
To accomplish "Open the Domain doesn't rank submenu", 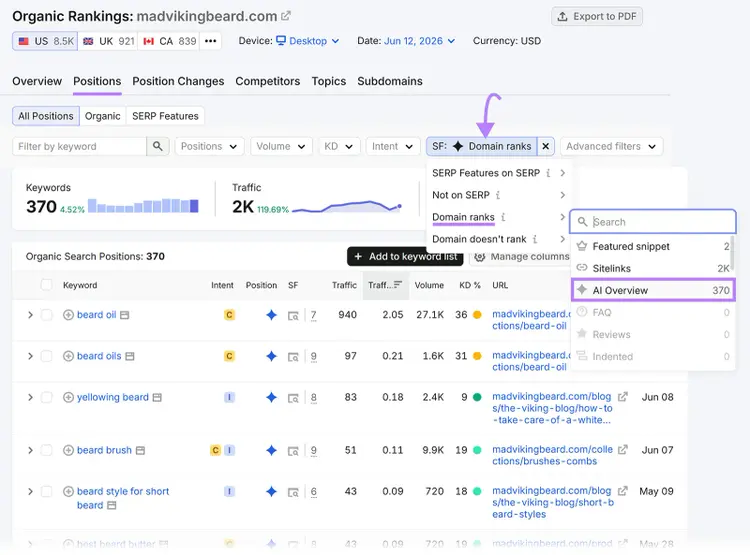I will click(499, 239).
